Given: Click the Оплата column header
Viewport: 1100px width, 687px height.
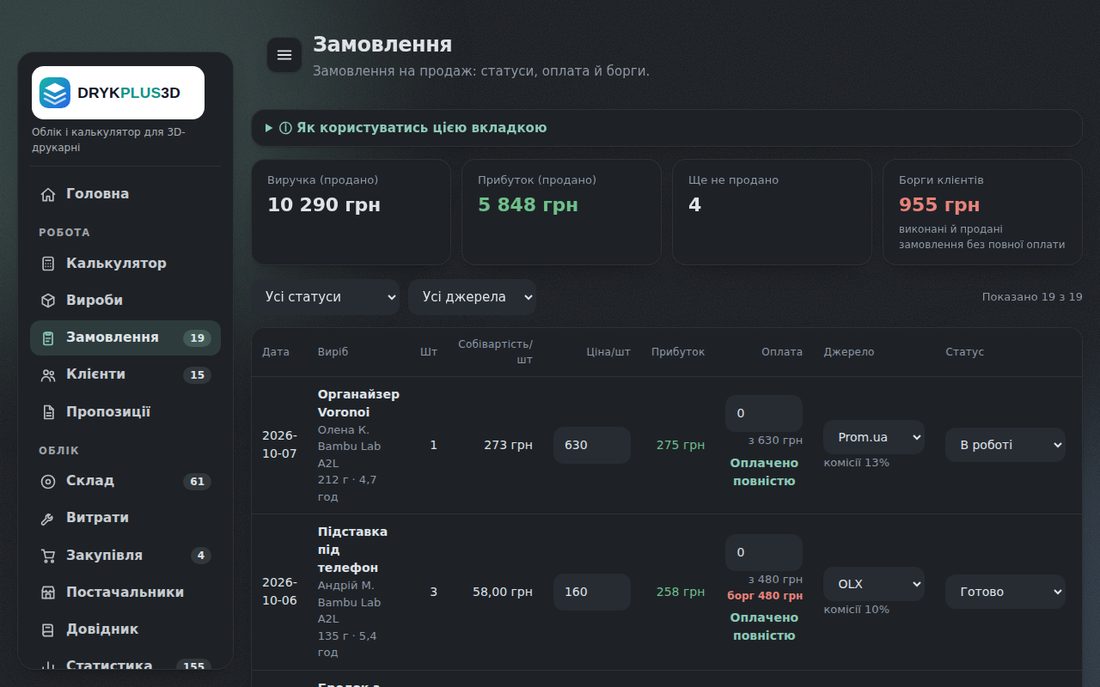Looking at the screenshot, I should pos(782,352).
